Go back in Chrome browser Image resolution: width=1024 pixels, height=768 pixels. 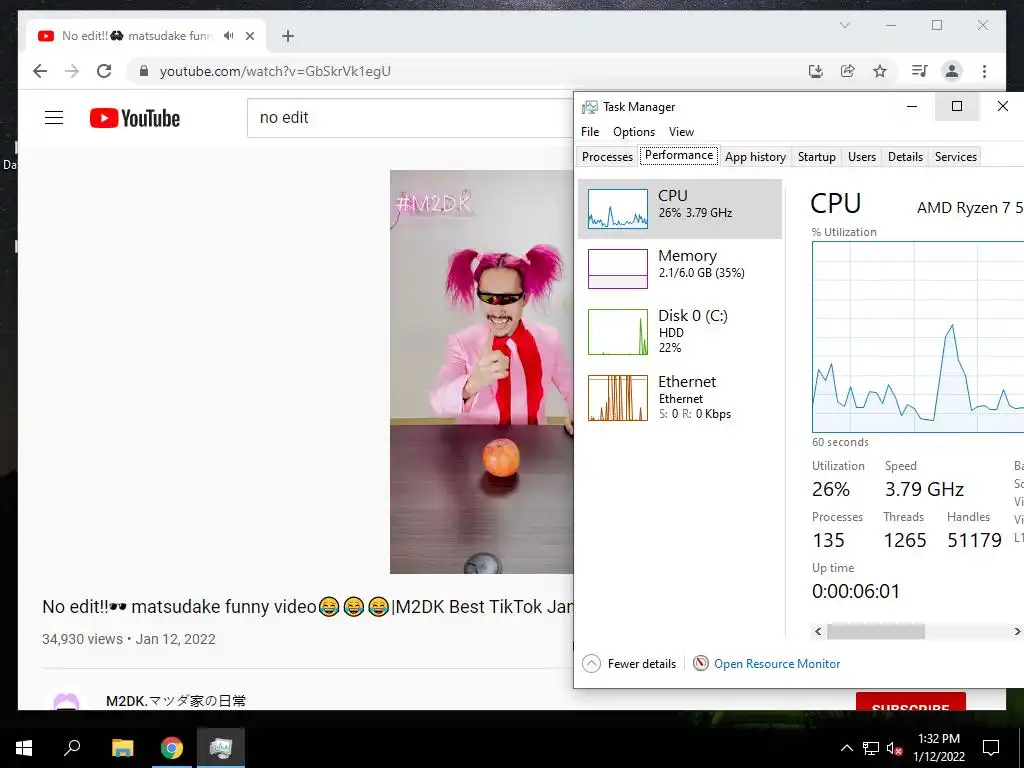coord(40,71)
